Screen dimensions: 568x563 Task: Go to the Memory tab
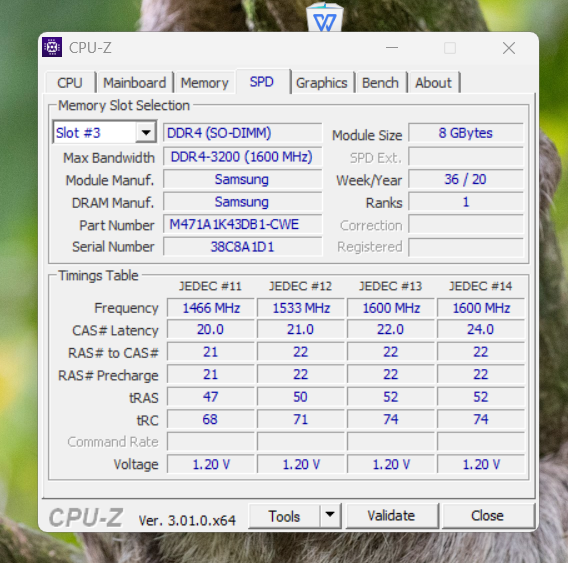pyautogui.click(x=204, y=83)
